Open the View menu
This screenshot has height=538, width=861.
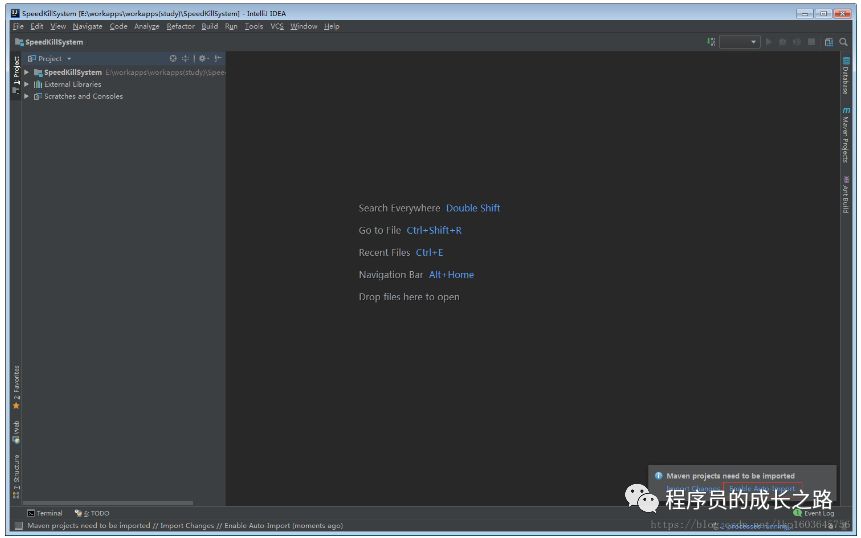point(58,26)
